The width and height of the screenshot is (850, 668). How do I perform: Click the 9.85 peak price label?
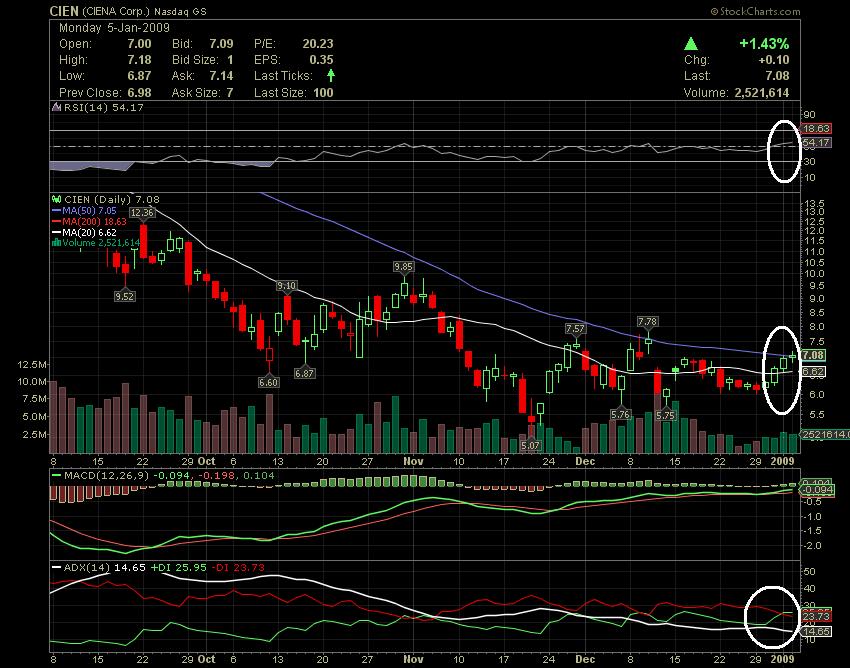403,266
